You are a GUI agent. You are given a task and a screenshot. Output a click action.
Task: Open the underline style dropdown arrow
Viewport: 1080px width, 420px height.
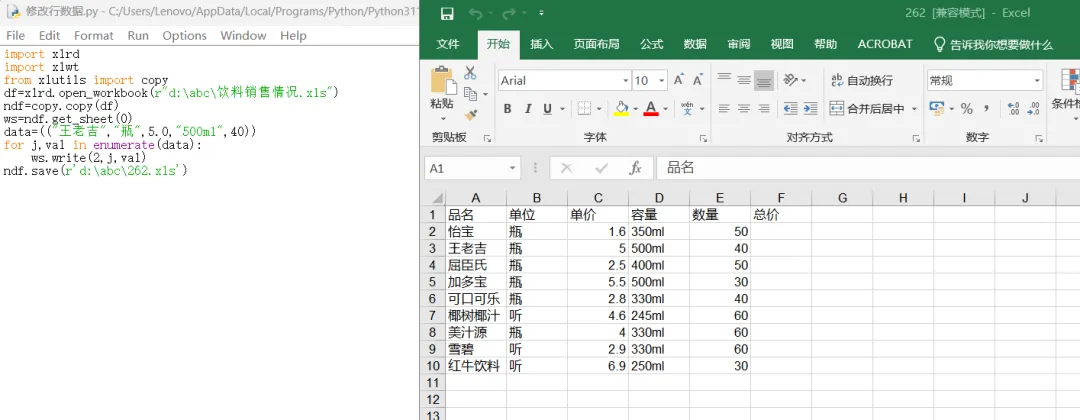point(562,109)
